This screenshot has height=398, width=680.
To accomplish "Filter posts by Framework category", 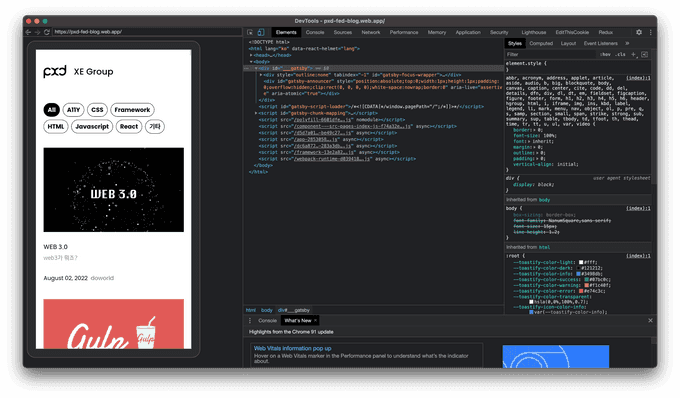I will point(132,110).
